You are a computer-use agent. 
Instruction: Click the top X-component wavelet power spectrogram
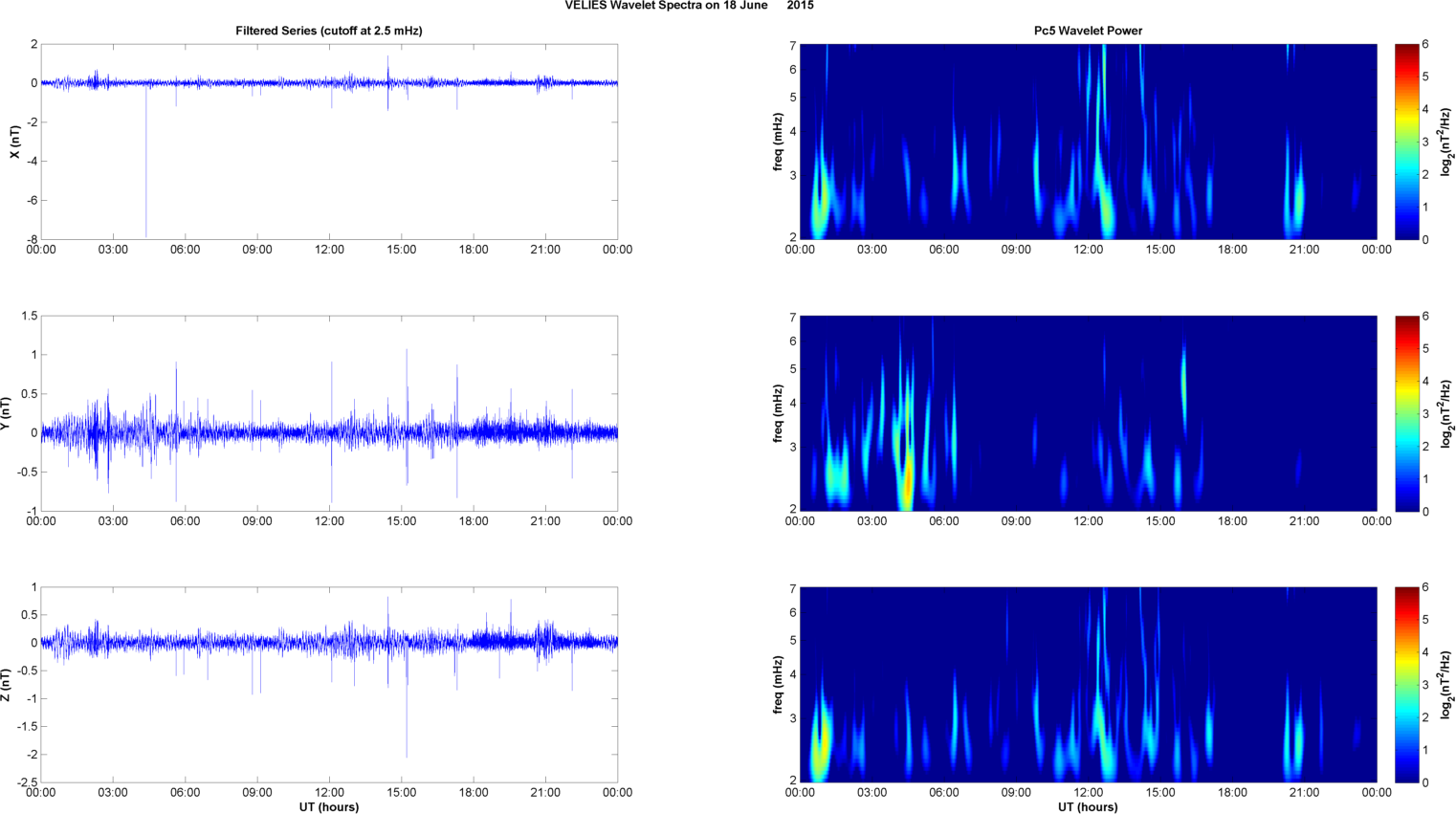(1088, 142)
